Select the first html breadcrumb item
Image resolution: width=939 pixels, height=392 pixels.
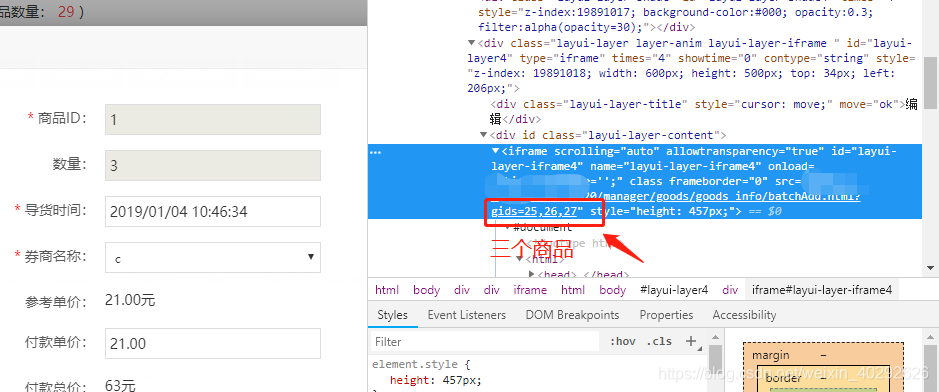point(387,290)
